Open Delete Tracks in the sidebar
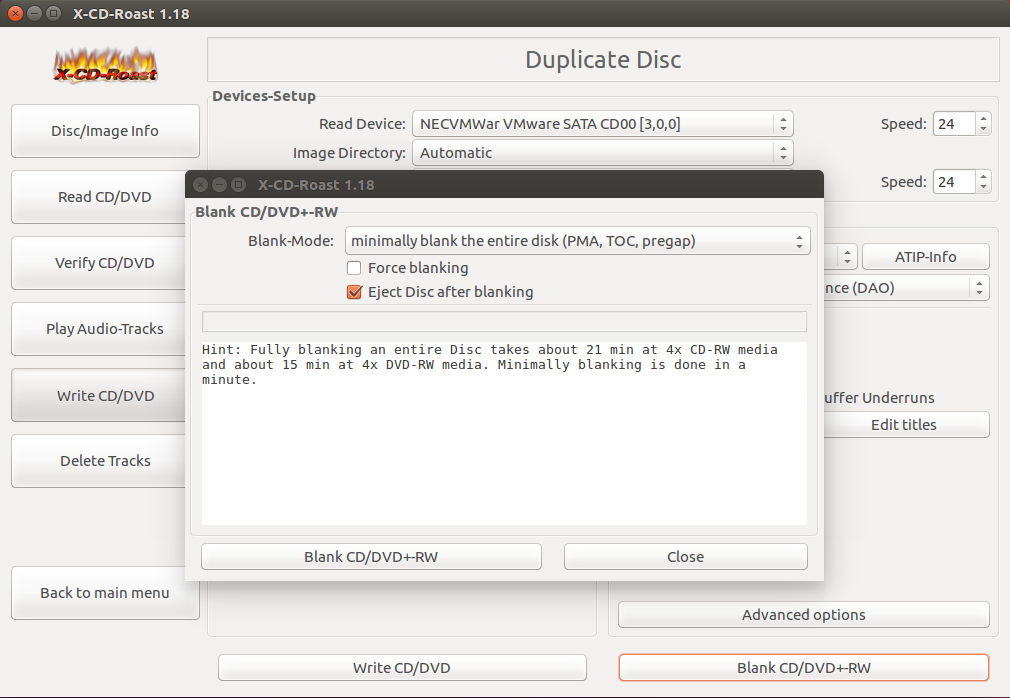1010x698 pixels. (x=99, y=461)
